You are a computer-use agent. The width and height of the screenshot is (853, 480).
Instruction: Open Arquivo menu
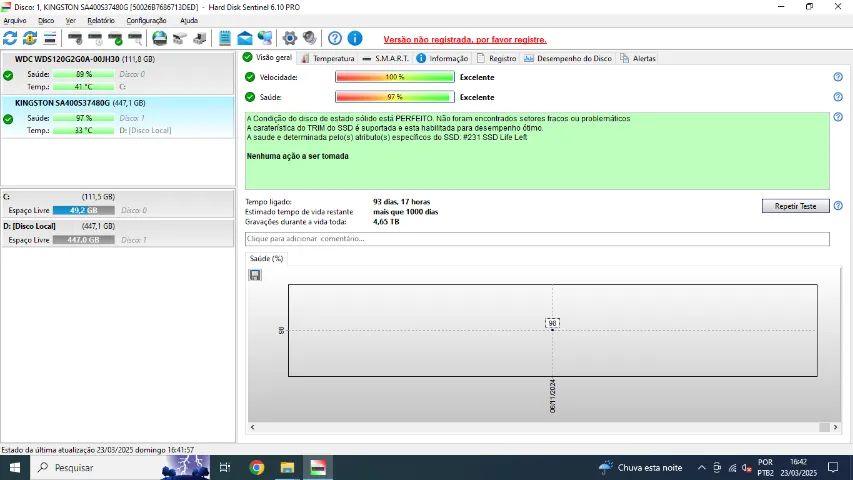click(15, 20)
